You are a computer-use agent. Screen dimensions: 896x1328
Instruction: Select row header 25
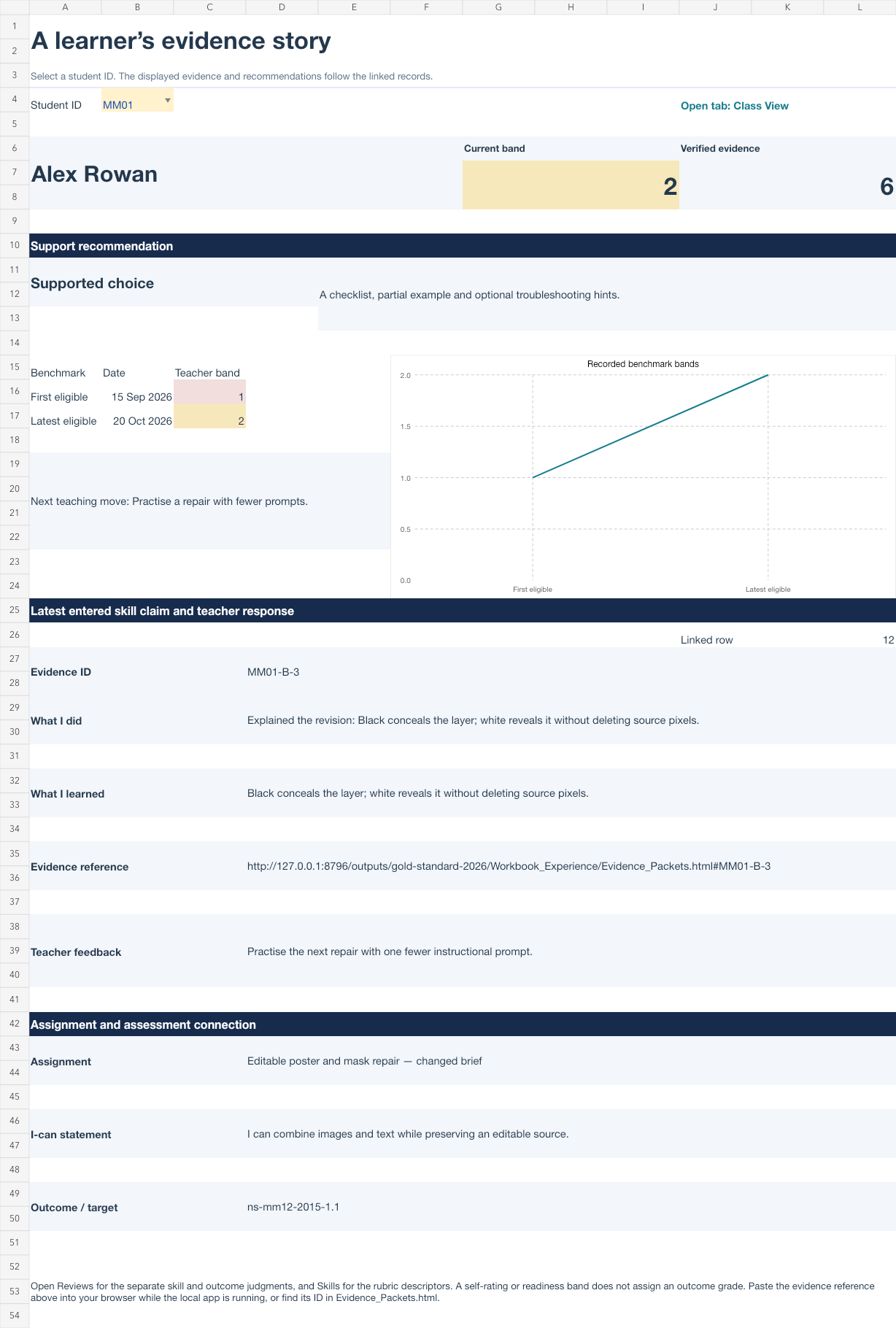click(x=15, y=610)
